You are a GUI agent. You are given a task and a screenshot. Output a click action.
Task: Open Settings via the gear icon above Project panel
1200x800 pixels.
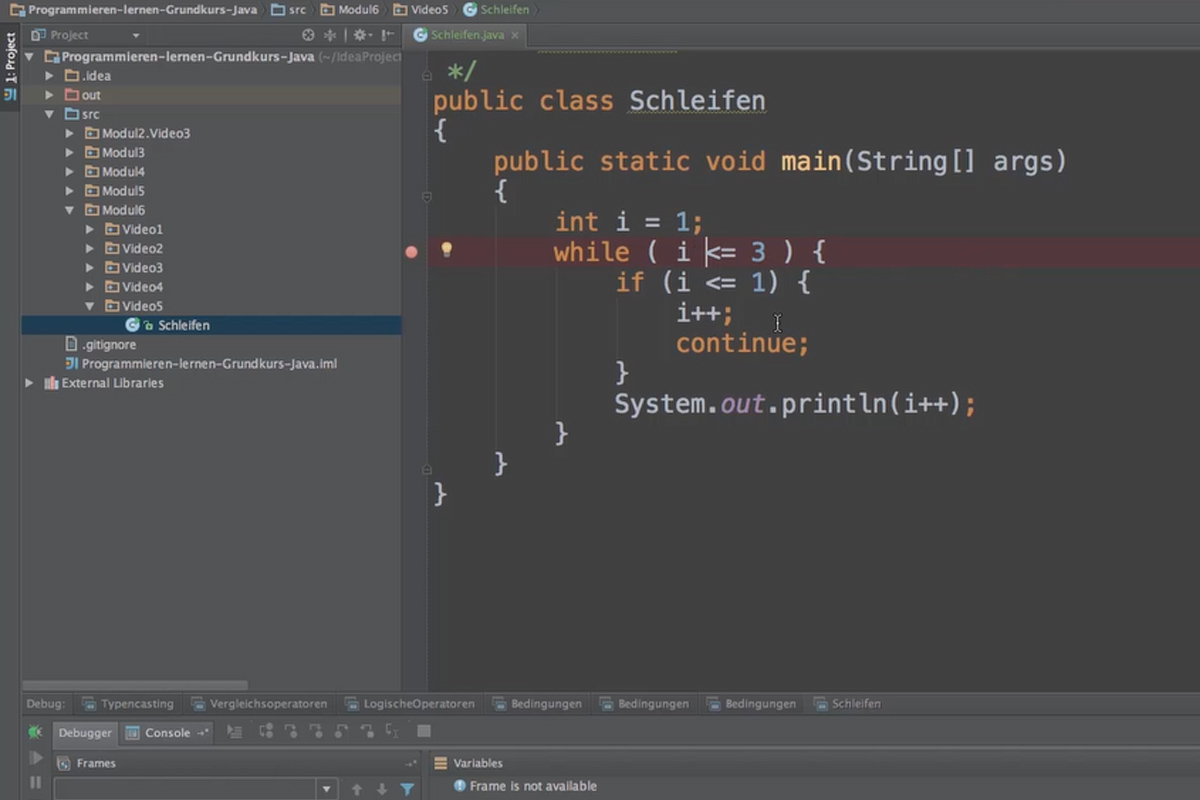pyautogui.click(x=361, y=34)
